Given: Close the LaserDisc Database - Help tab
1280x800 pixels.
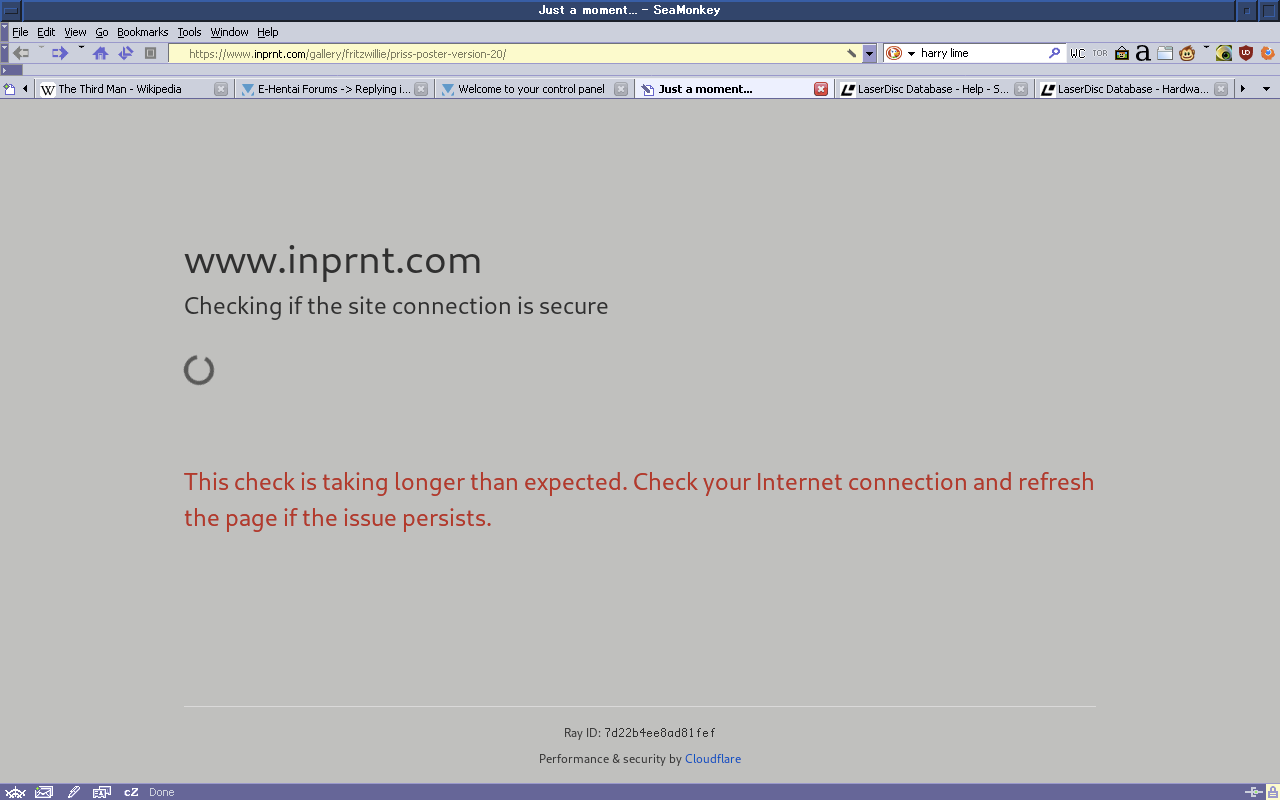Looking at the screenshot, I should point(1021,89).
